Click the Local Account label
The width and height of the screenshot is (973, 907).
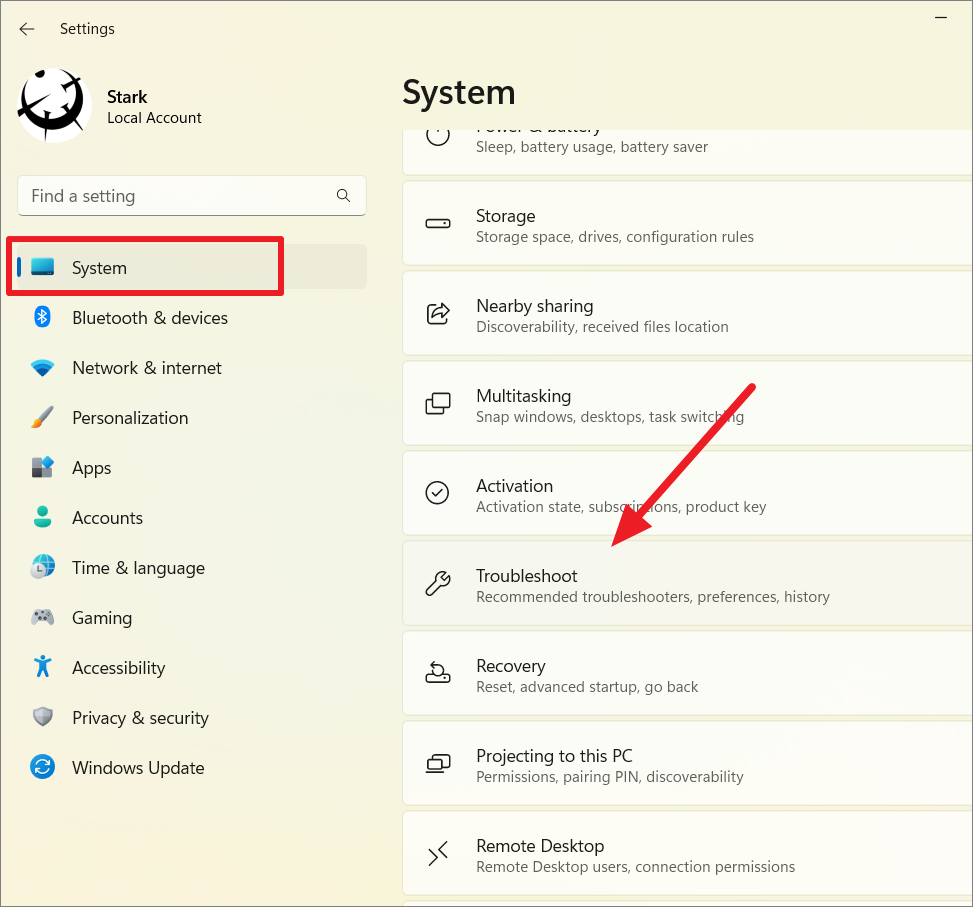click(155, 118)
